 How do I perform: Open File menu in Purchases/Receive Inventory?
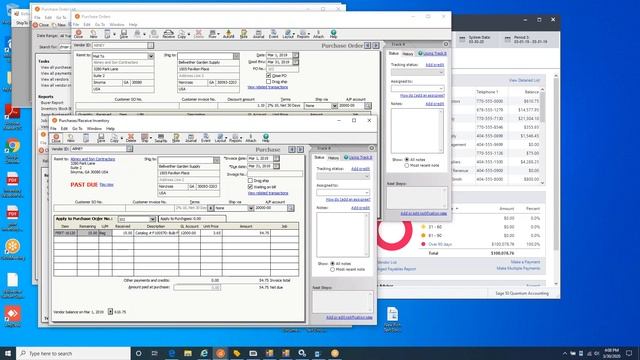(x=53, y=129)
